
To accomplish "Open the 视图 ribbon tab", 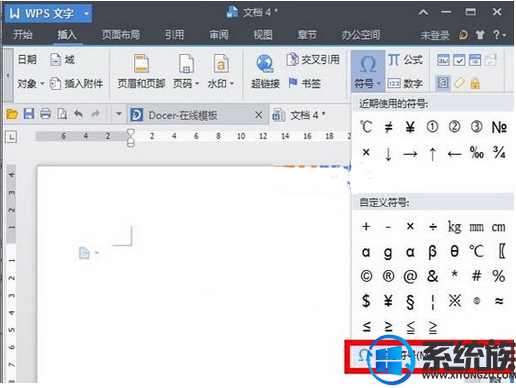I will click(x=263, y=35).
